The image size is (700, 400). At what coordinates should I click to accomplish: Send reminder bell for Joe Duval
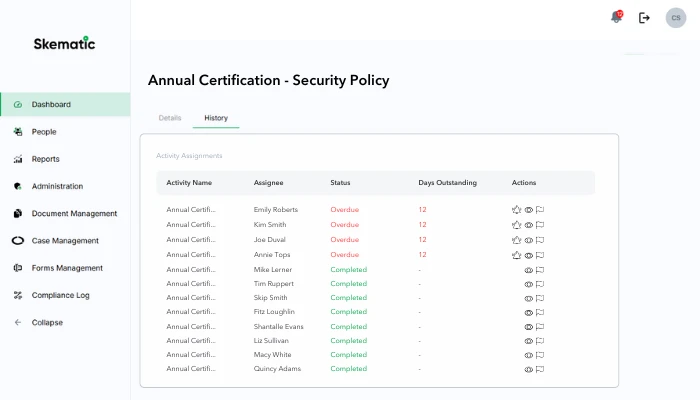tap(516, 240)
